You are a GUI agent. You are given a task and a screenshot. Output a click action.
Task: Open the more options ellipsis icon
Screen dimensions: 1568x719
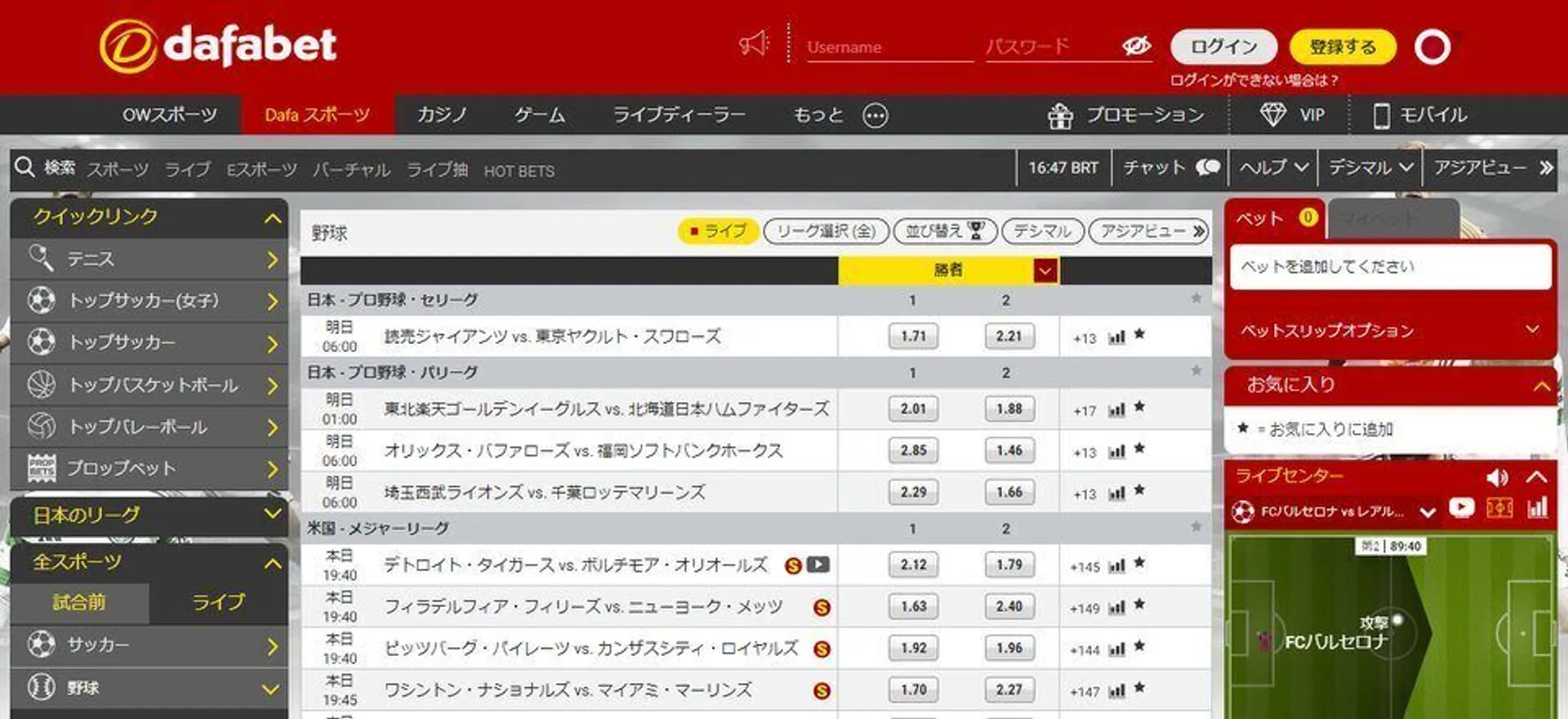(875, 116)
